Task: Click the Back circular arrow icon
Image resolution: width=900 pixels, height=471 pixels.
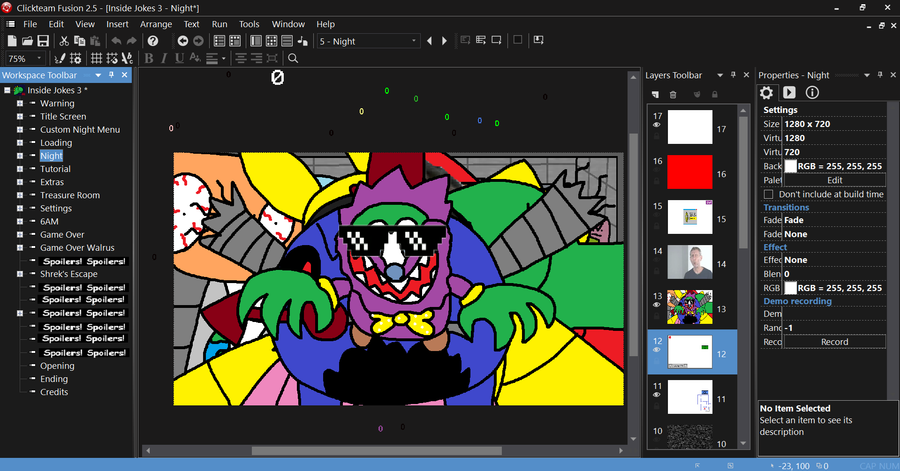Action: [x=183, y=41]
